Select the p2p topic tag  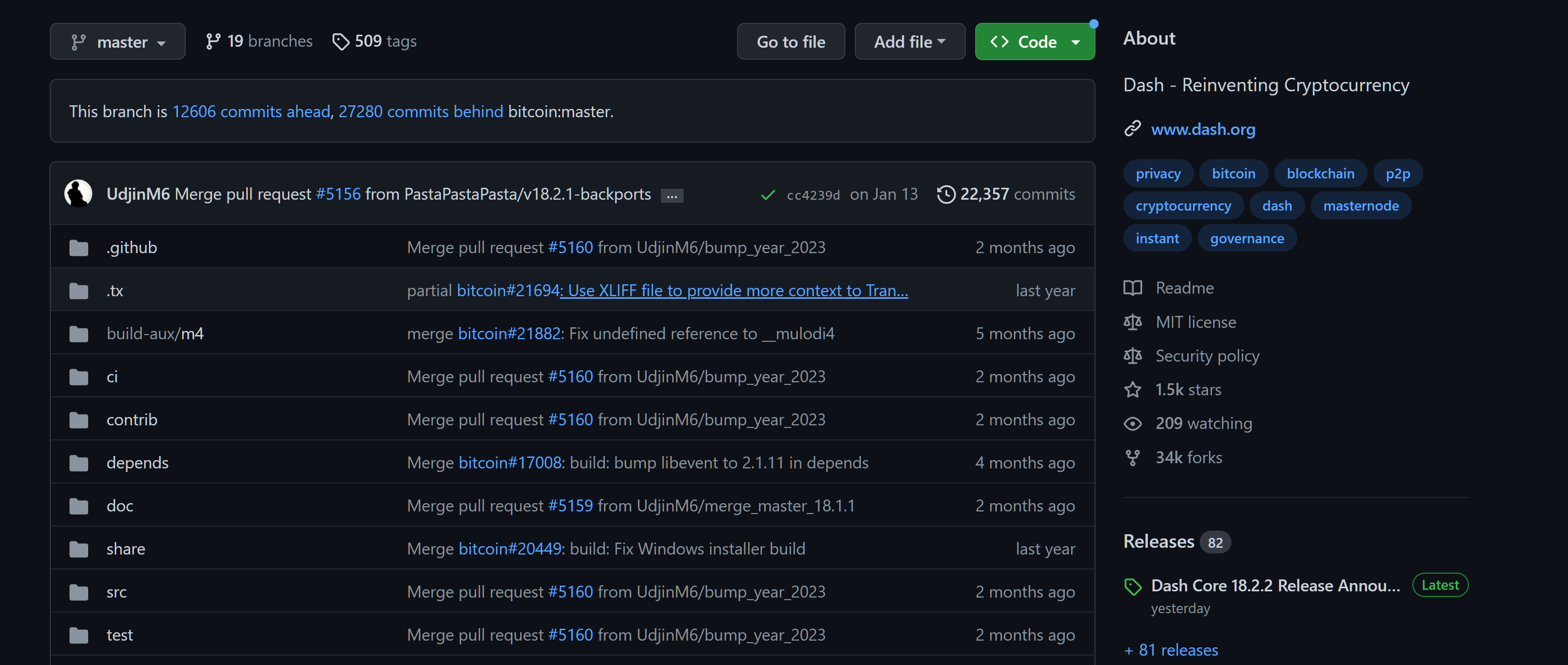(1397, 174)
